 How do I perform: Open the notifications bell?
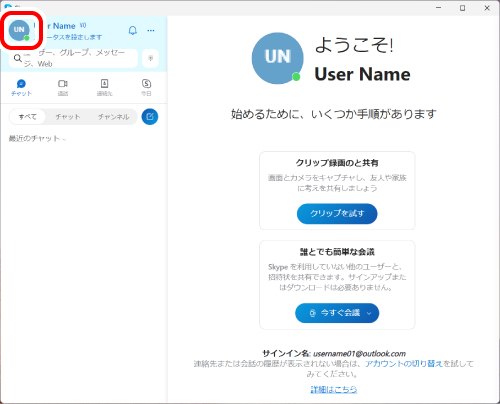coord(133,31)
